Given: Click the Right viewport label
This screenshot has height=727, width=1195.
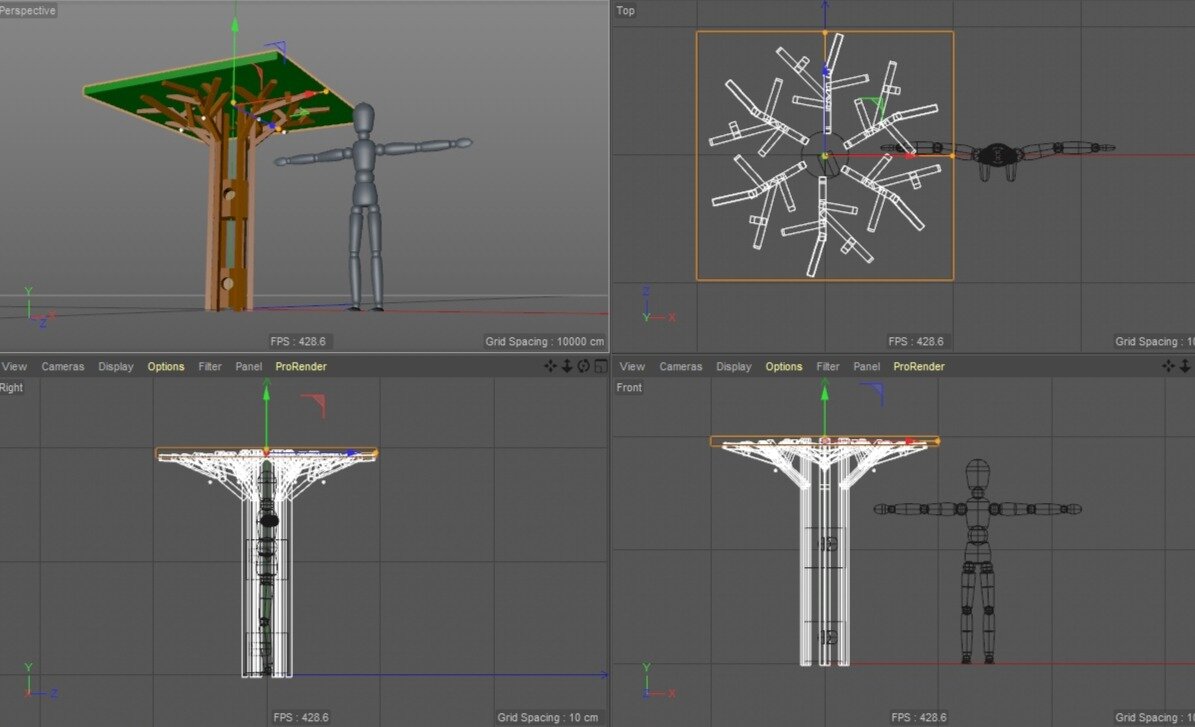Looking at the screenshot, I should click(x=11, y=388).
